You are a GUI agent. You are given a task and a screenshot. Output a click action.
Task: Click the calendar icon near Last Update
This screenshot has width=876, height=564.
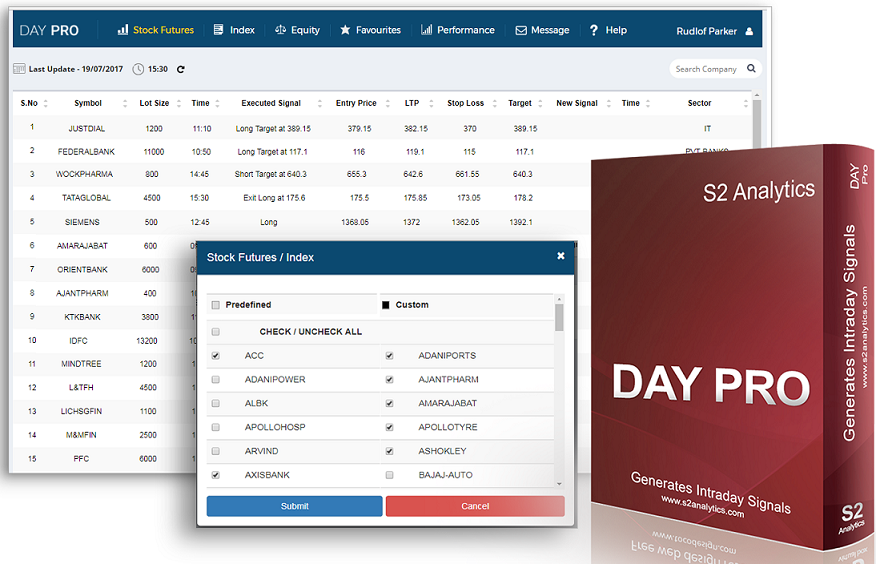click(19, 69)
